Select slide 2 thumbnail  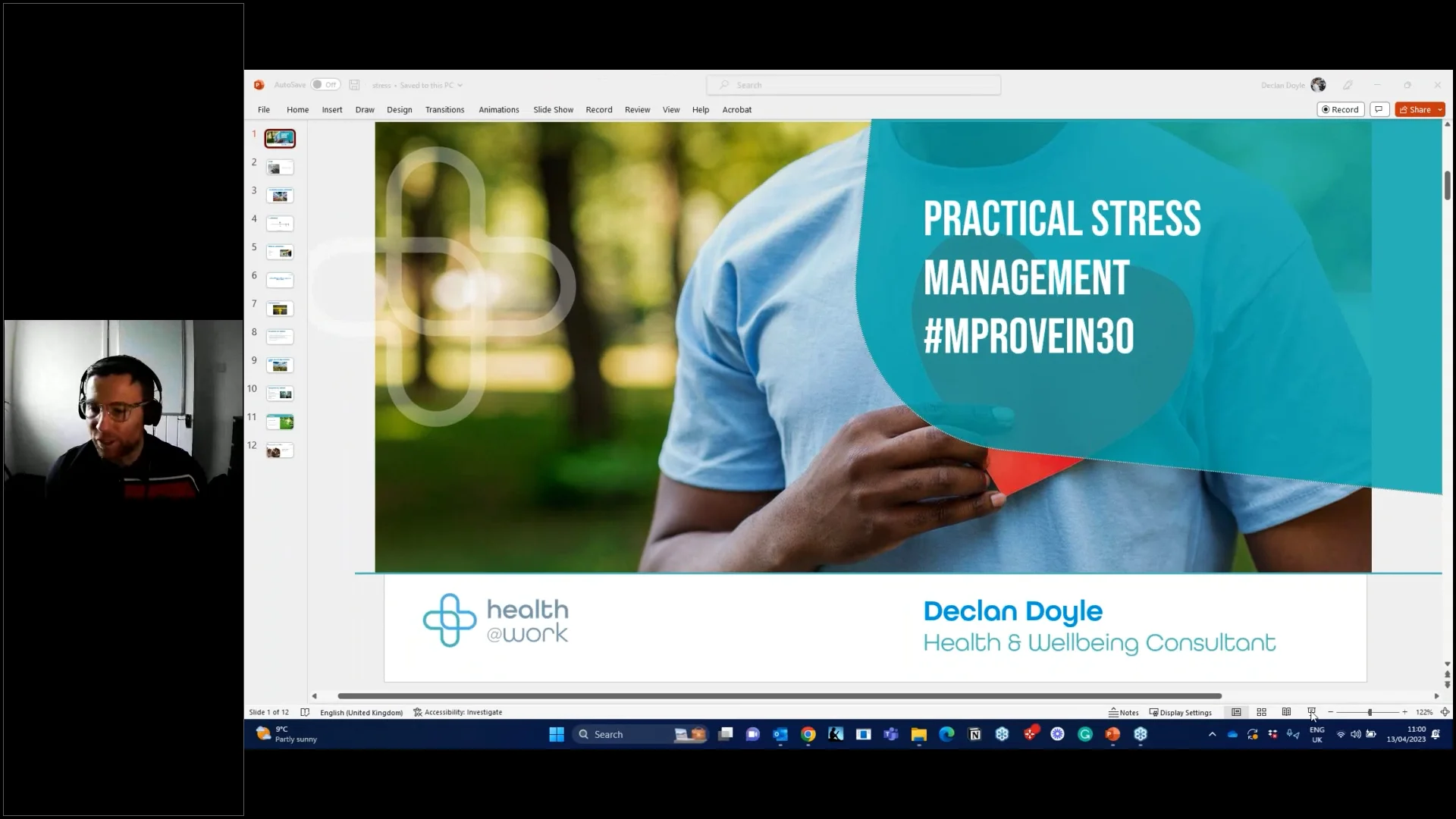pos(280,168)
